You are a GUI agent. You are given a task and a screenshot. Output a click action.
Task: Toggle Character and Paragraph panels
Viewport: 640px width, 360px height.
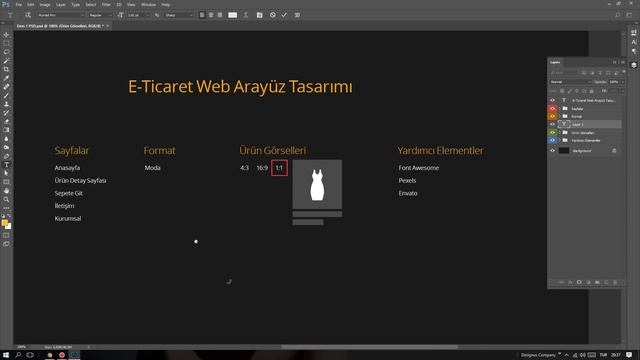coord(260,15)
